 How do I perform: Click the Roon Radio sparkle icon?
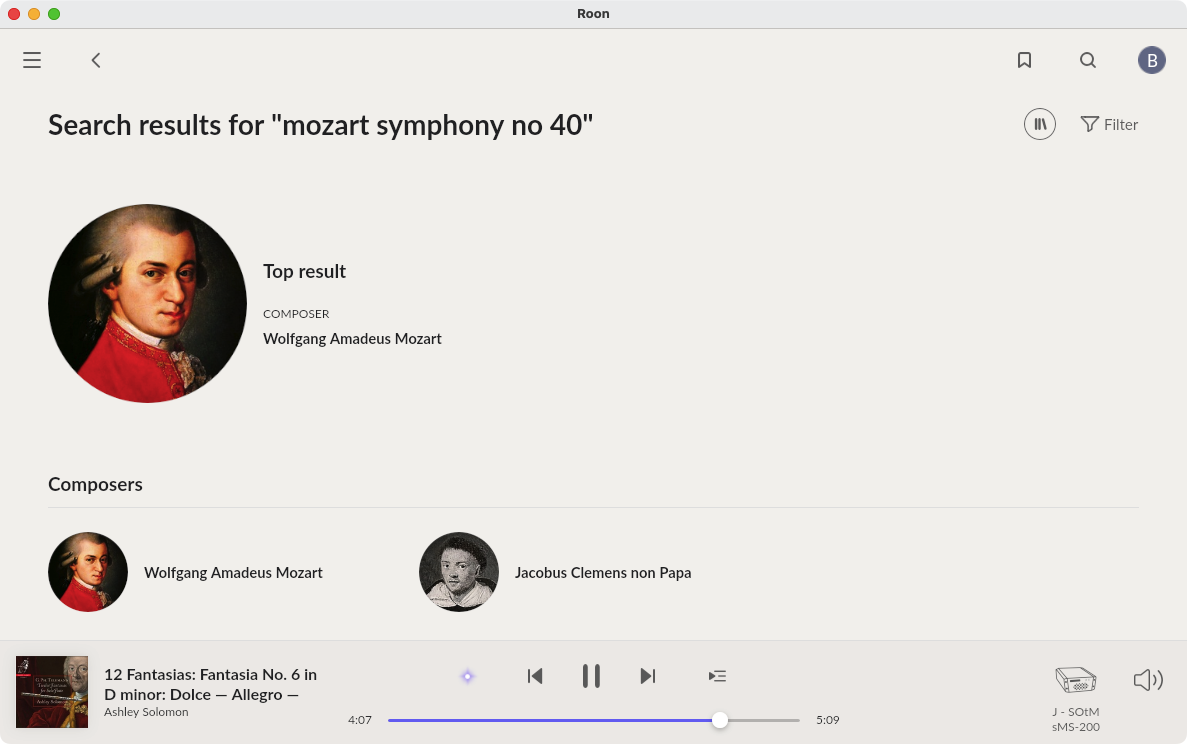(467, 676)
